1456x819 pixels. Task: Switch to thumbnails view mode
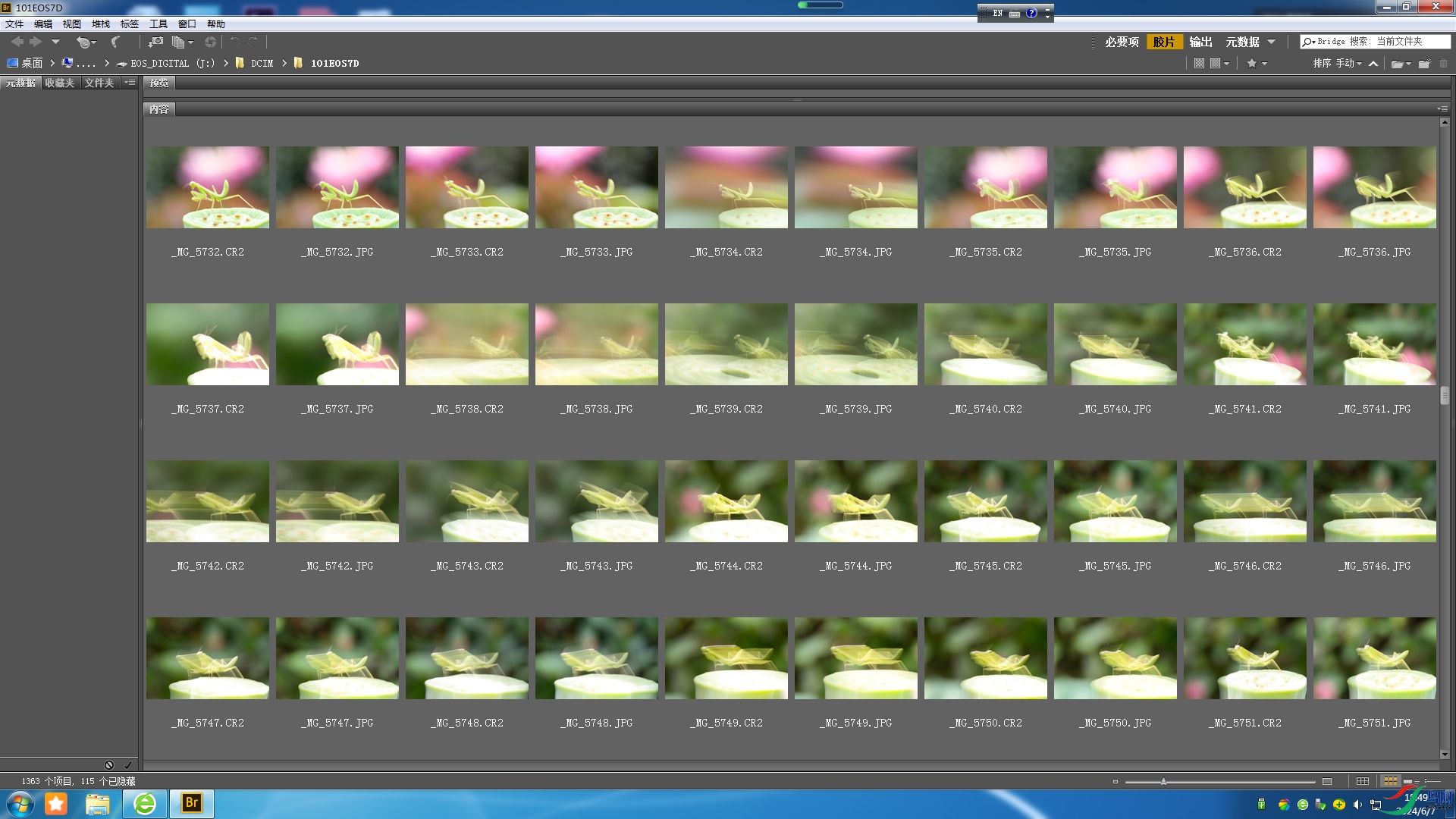coord(1391,781)
